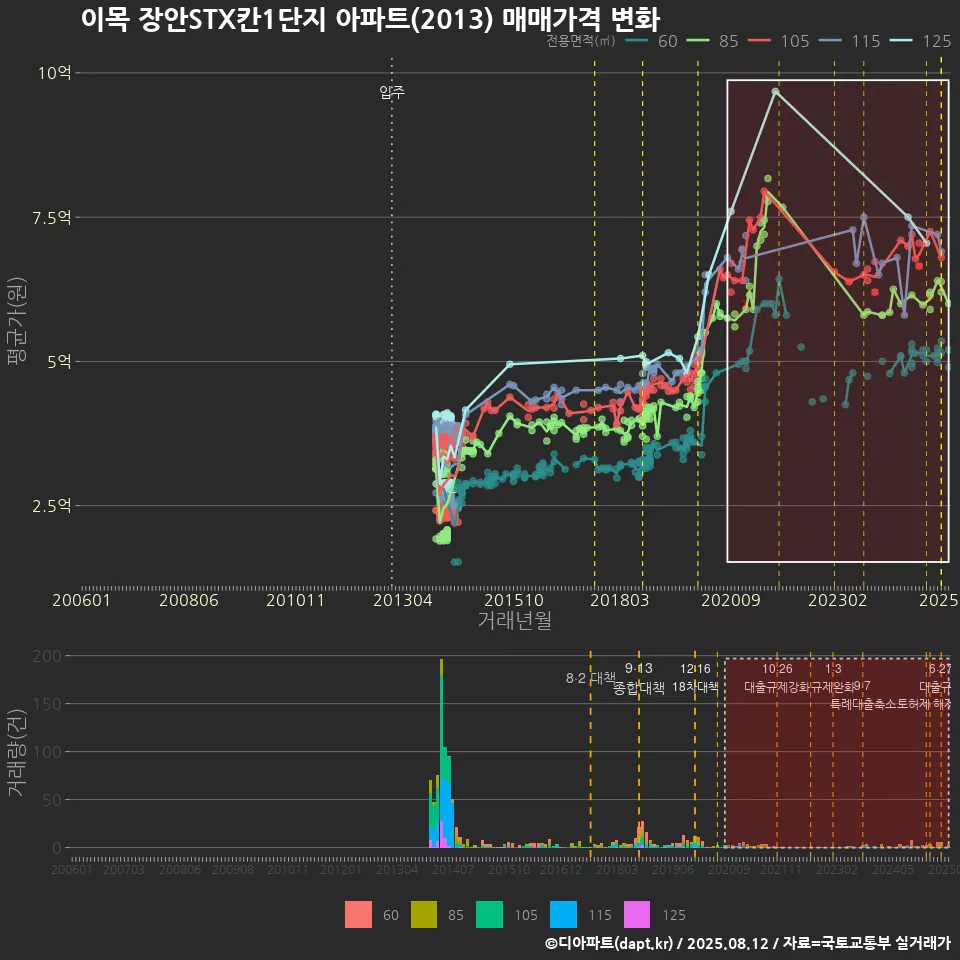Click '201803' on the price chart axis
This screenshot has width=960, height=960.
(620, 600)
